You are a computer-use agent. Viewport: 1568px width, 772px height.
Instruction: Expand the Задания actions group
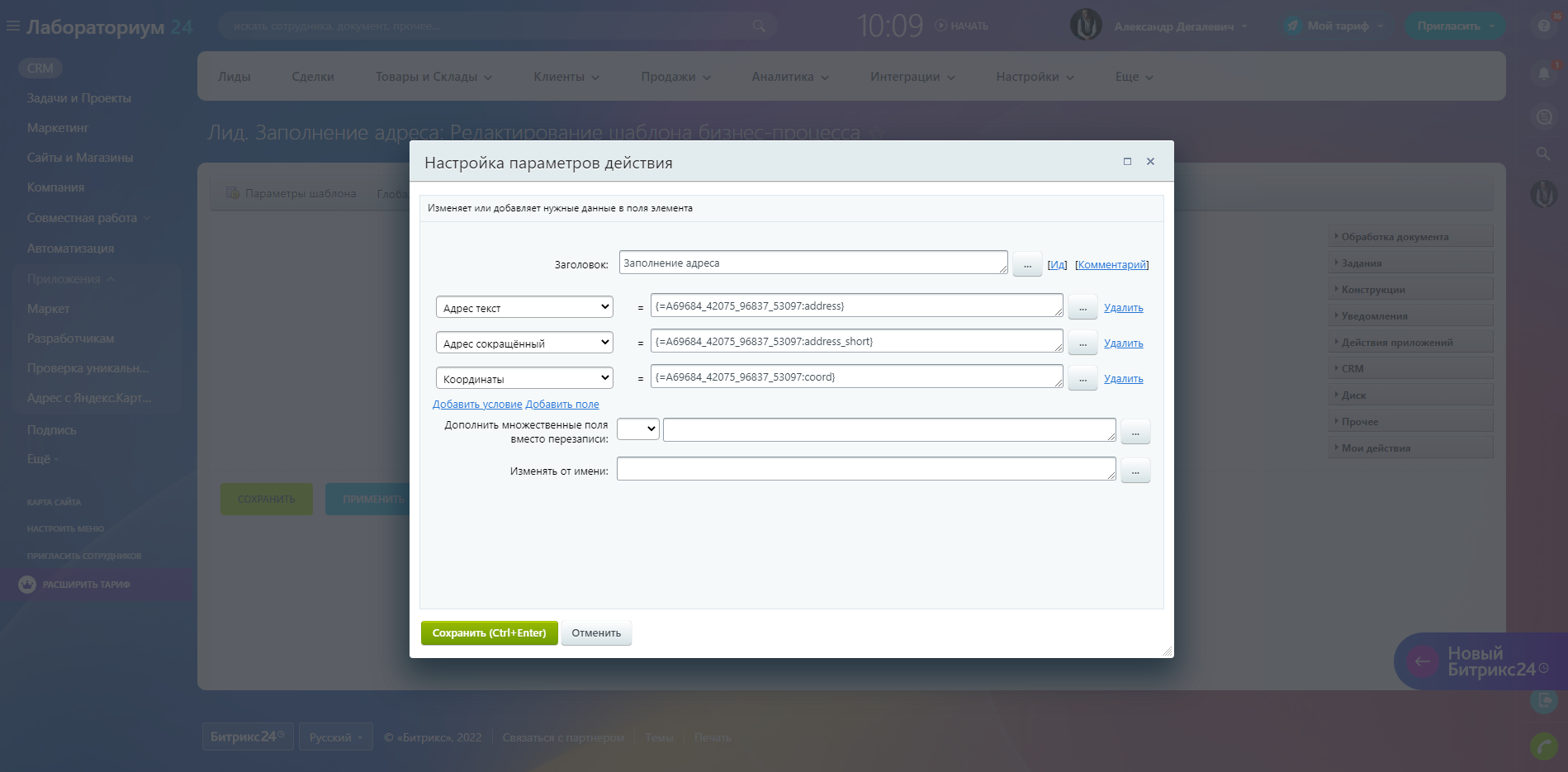(x=1411, y=263)
